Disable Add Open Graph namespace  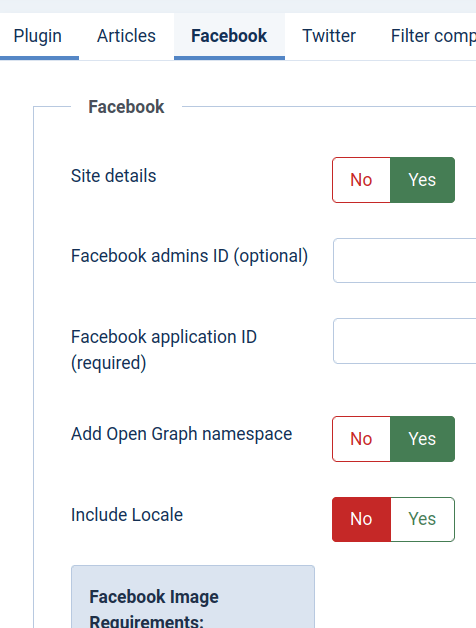point(361,439)
